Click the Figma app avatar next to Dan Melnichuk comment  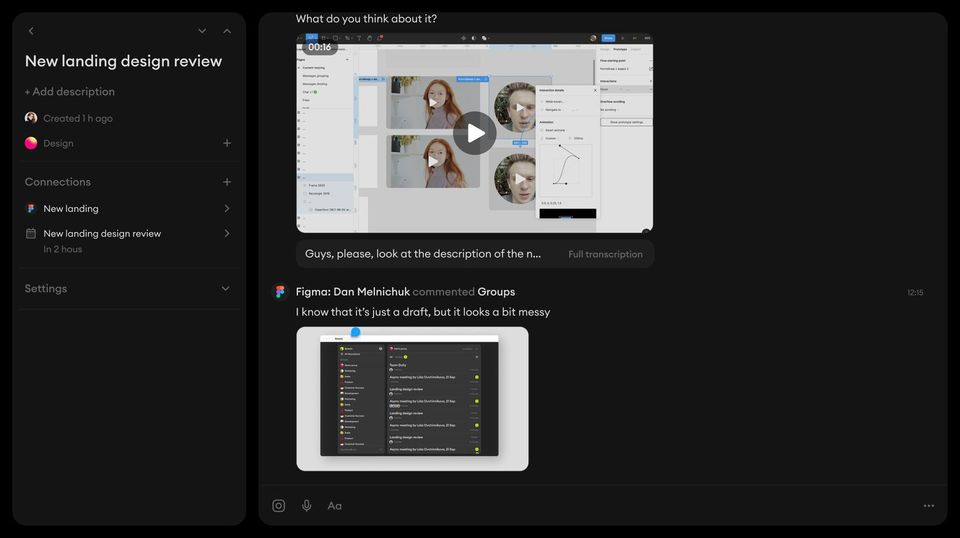pyautogui.click(x=280, y=292)
